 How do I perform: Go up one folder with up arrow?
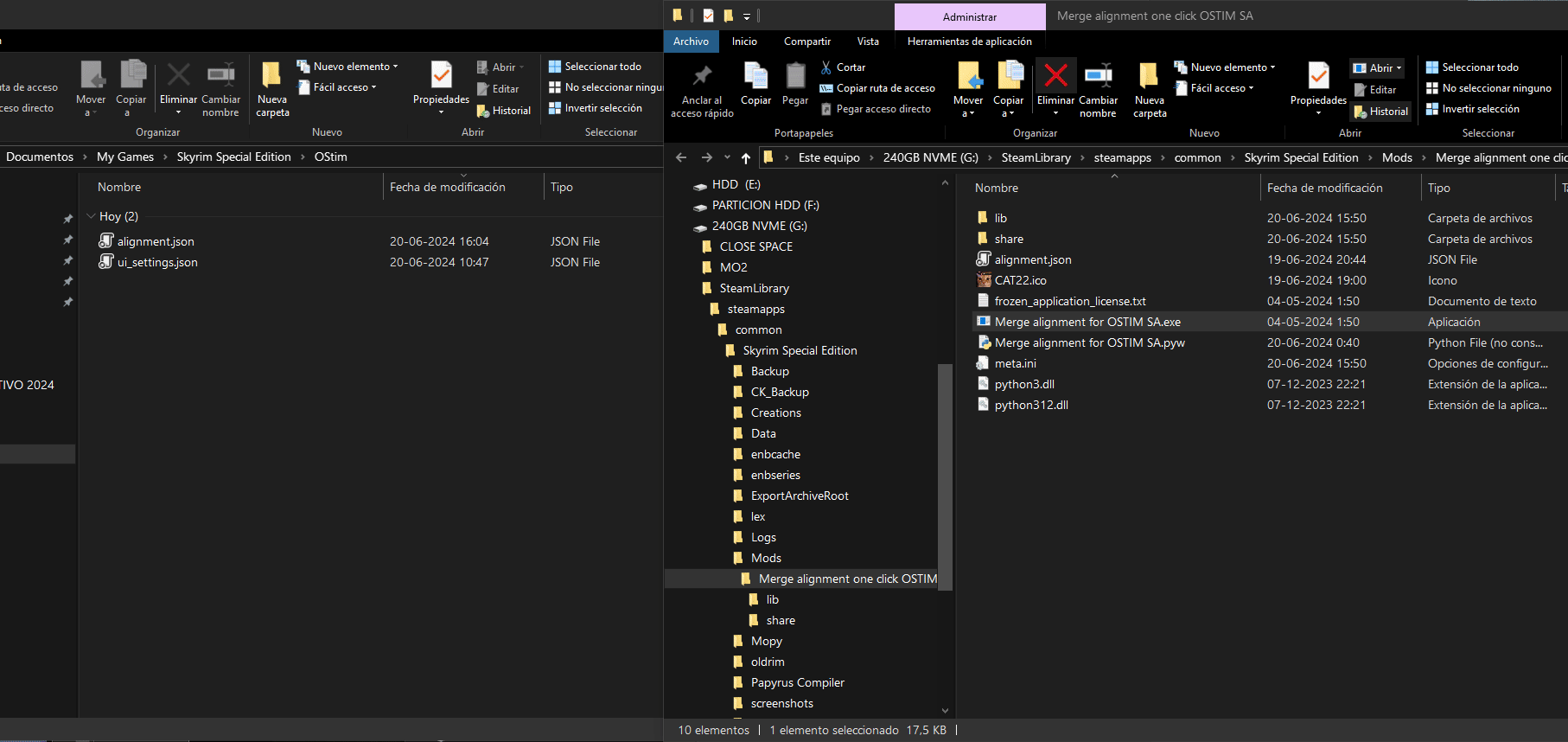click(x=746, y=157)
